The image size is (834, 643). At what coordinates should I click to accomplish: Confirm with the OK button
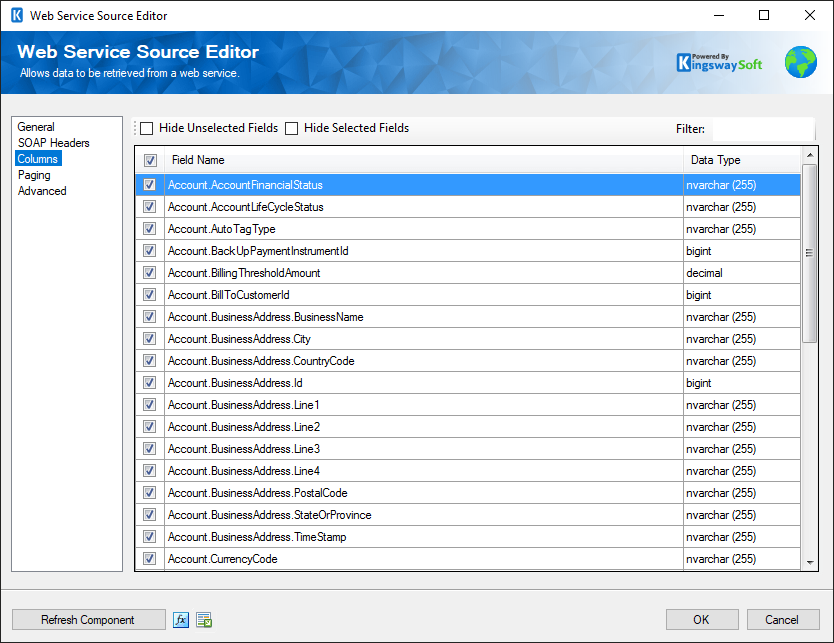tap(702, 620)
